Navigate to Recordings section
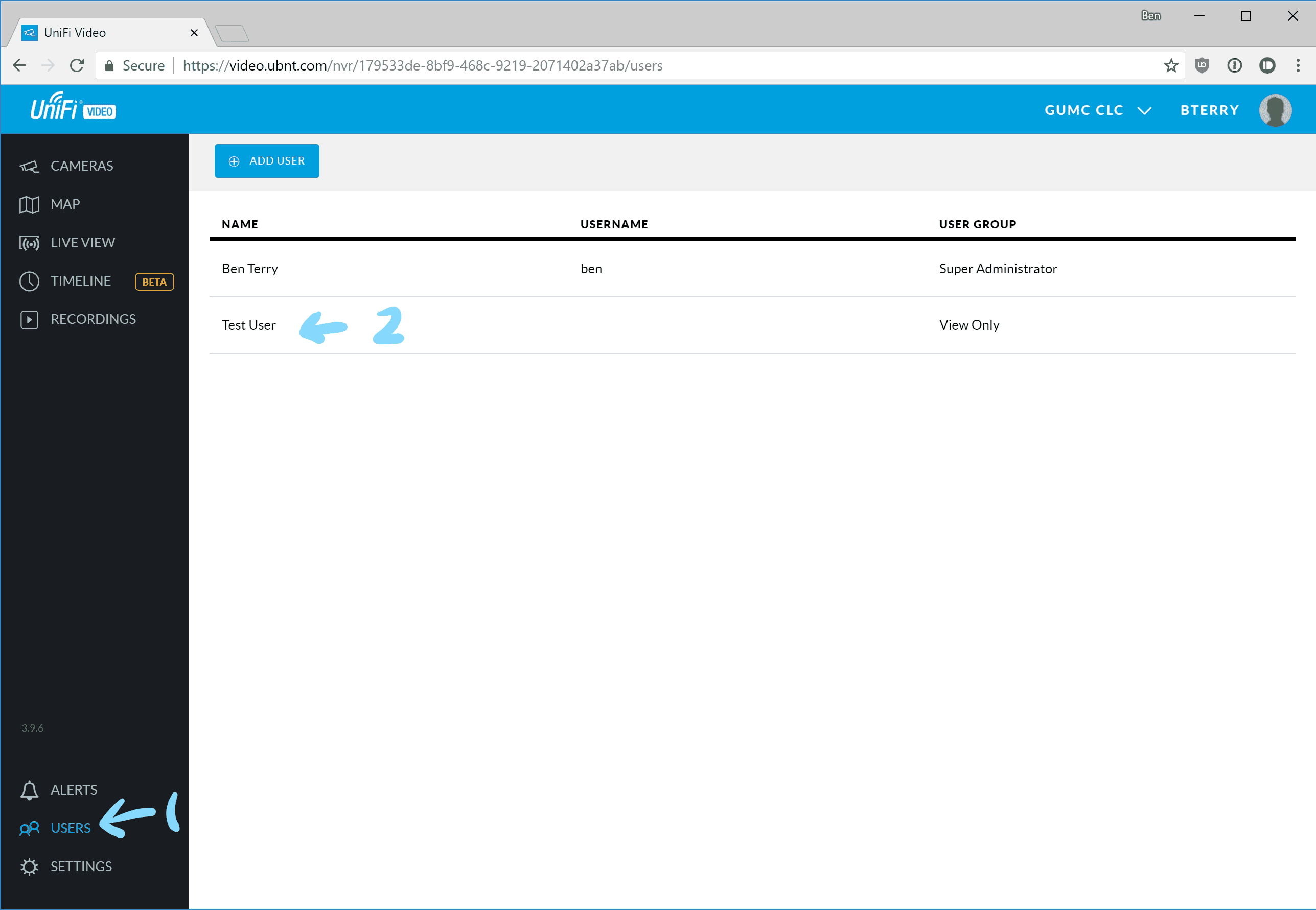This screenshot has height=910, width=1316. [93, 319]
